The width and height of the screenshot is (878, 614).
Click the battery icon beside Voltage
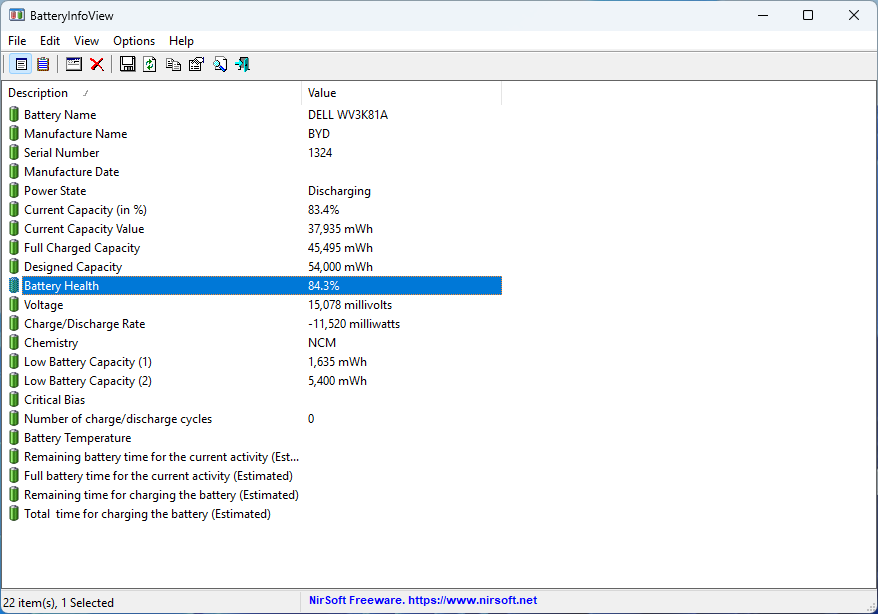(14, 305)
